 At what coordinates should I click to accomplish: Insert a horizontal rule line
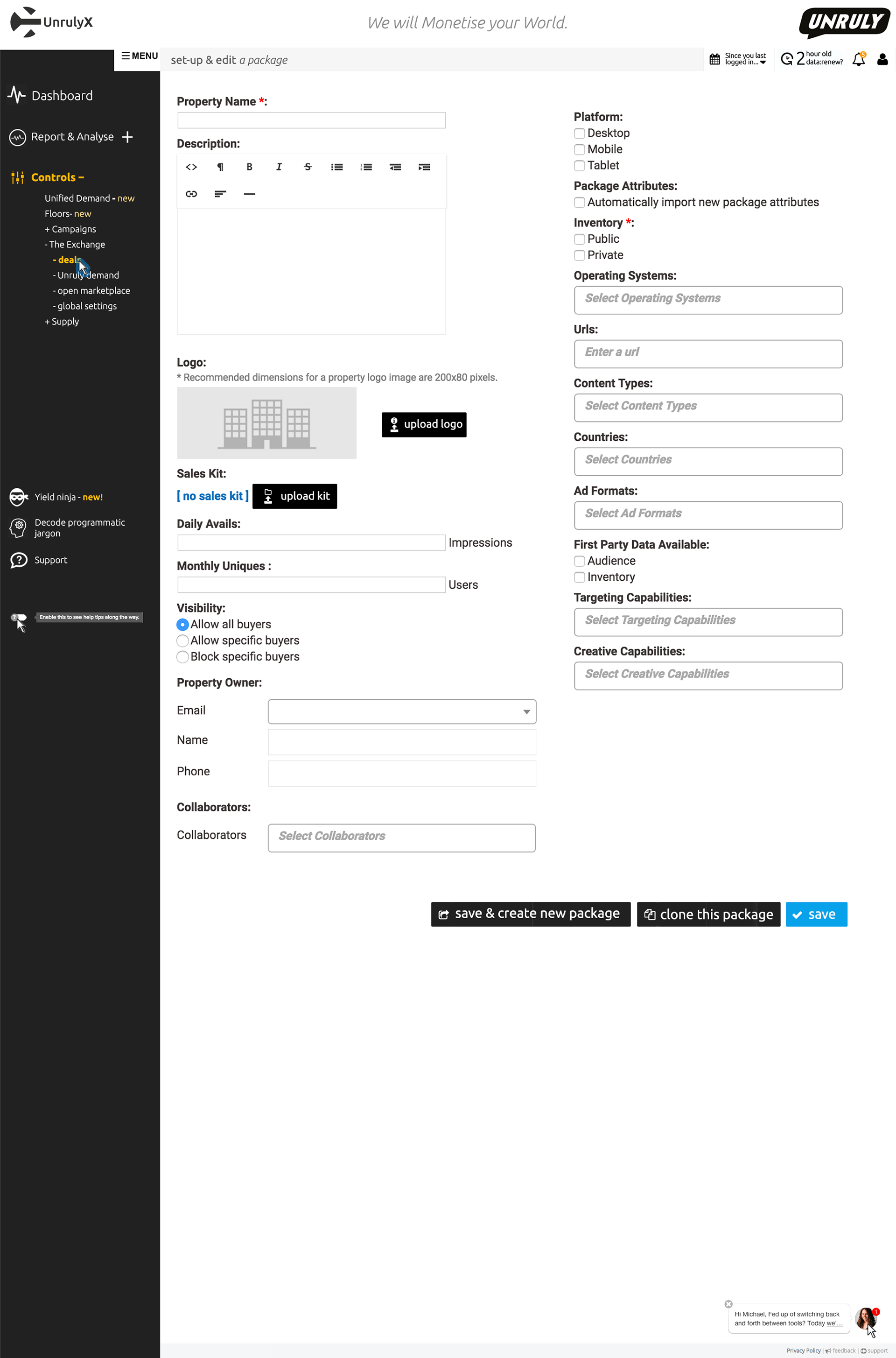[x=250, y=194]
